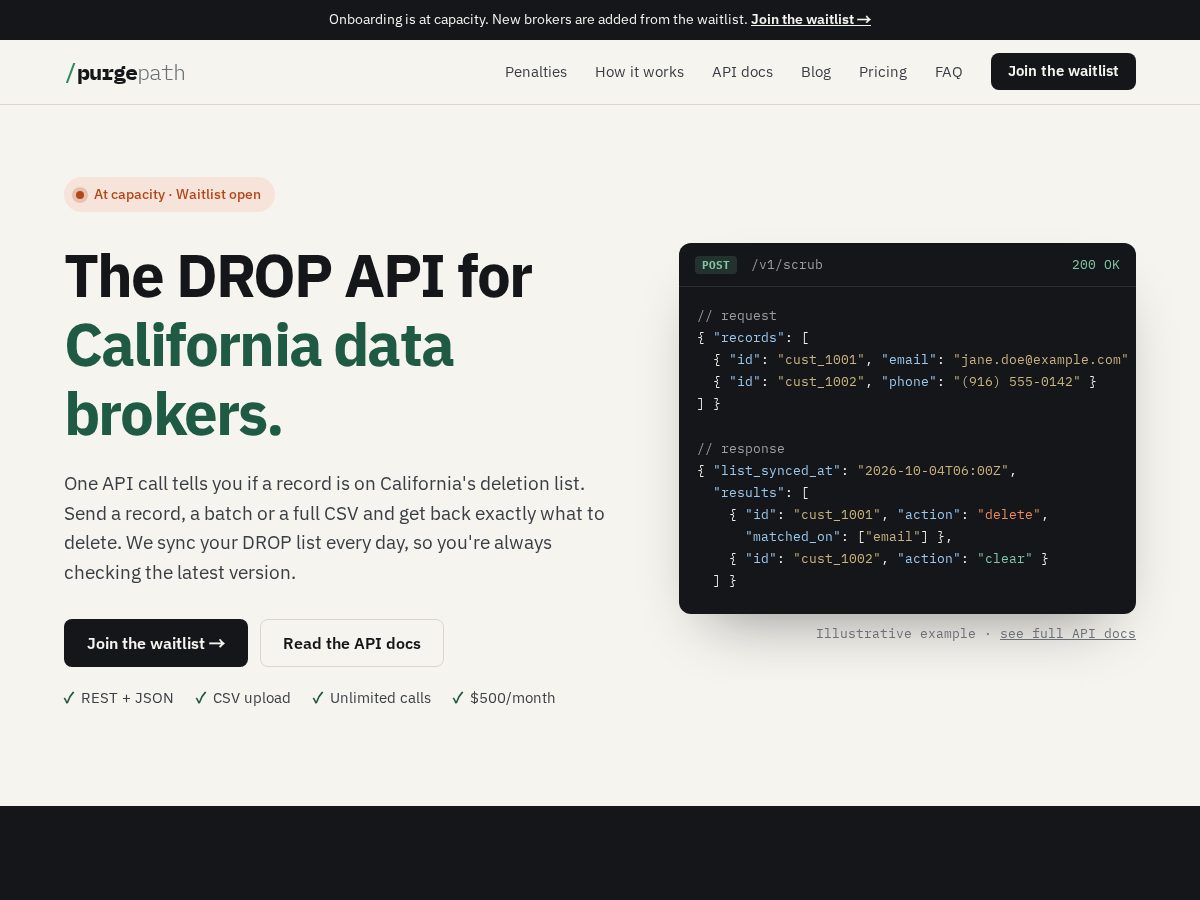
Task: Open the How it works nav item
Action: [639, 72]
